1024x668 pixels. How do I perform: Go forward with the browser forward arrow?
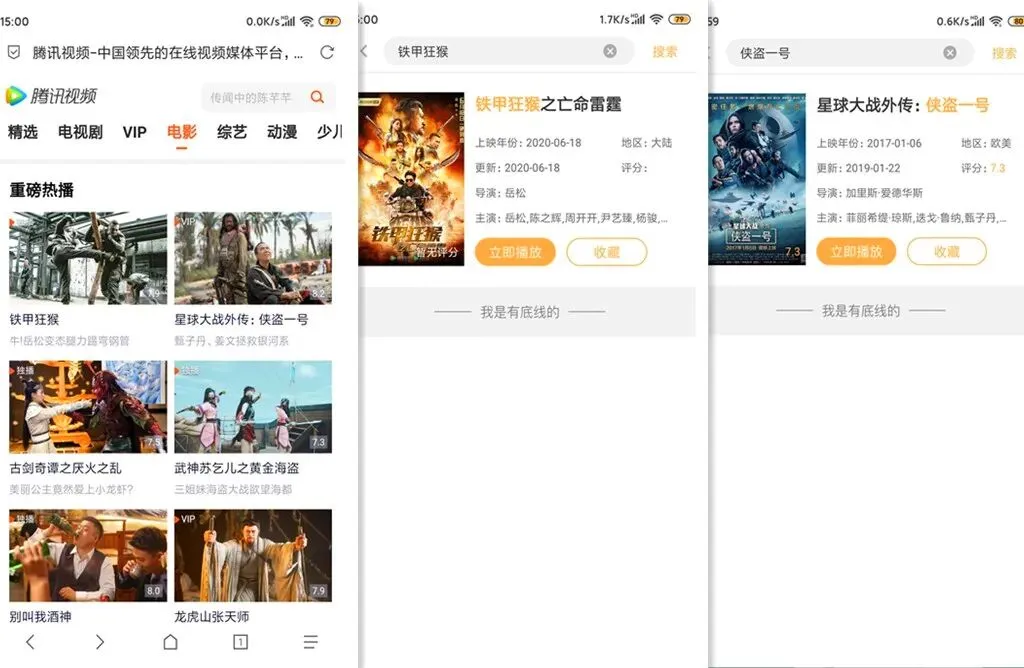click(99, 642)
